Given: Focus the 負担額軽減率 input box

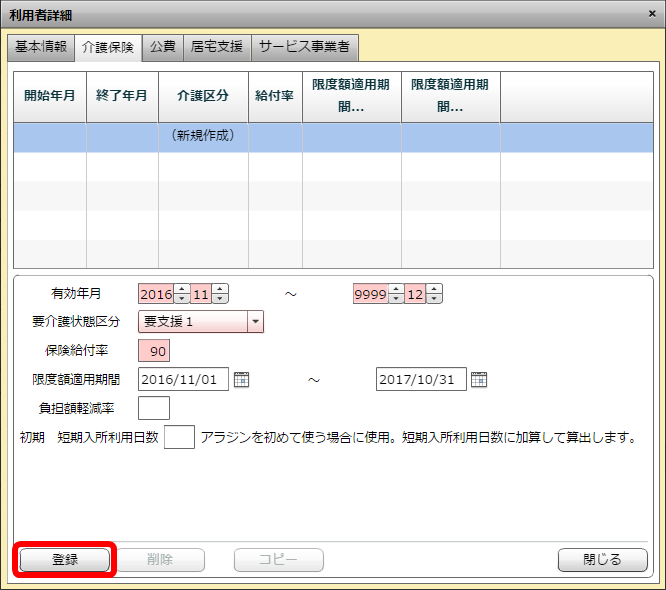Looking at the screenshot, I should [x=154, y=408].
